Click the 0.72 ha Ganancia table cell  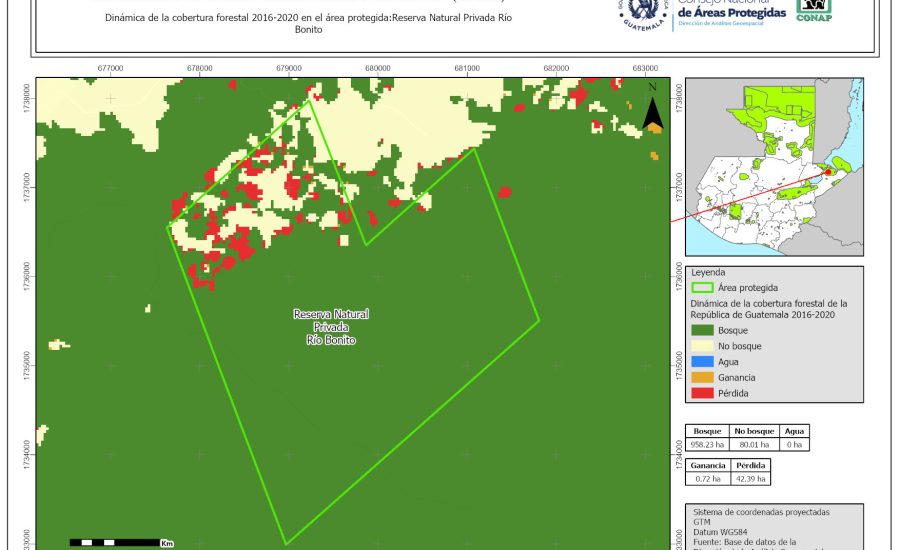tap(709, 479)
